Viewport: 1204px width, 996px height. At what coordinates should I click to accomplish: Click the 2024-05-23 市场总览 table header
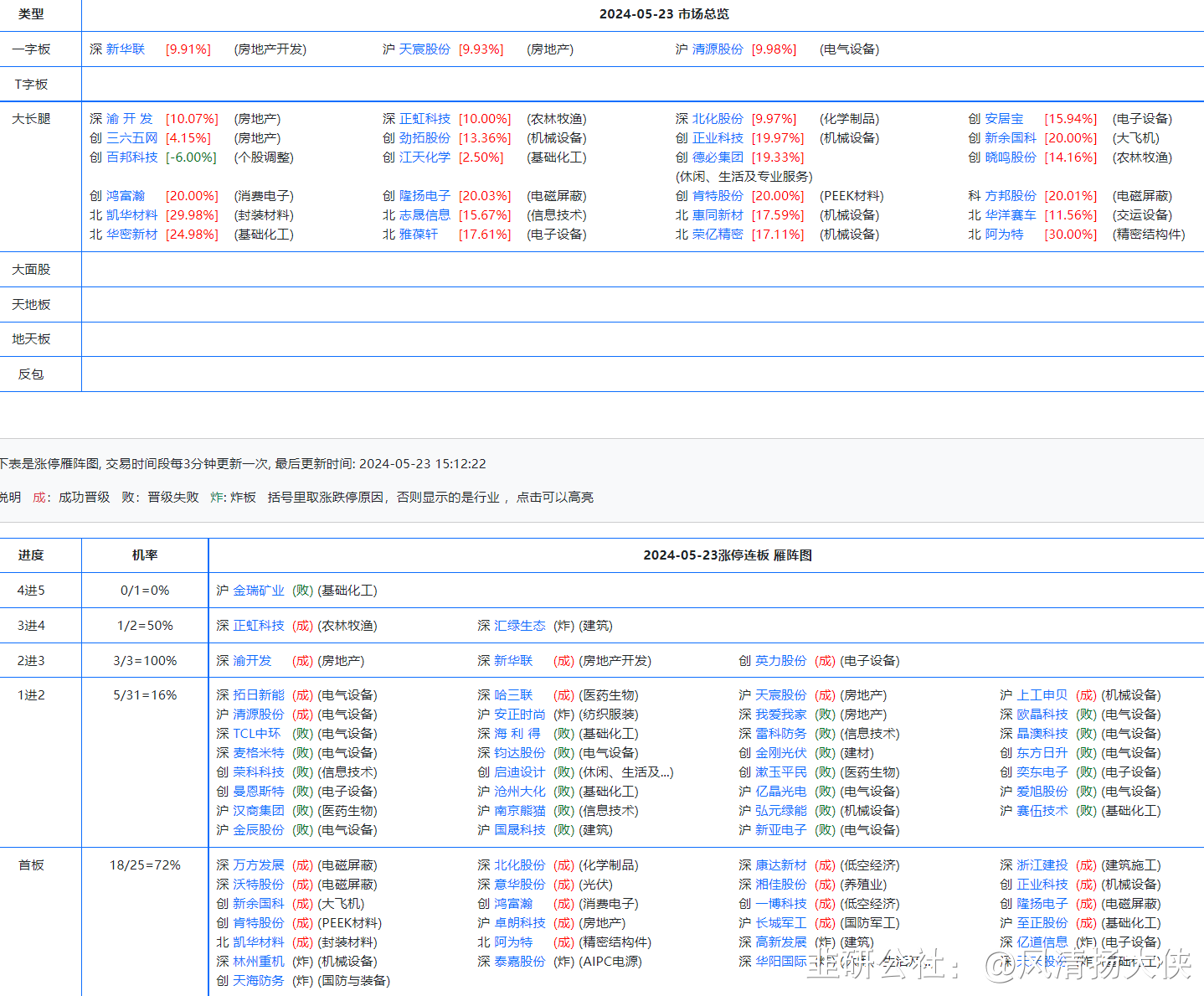[664, 14]
